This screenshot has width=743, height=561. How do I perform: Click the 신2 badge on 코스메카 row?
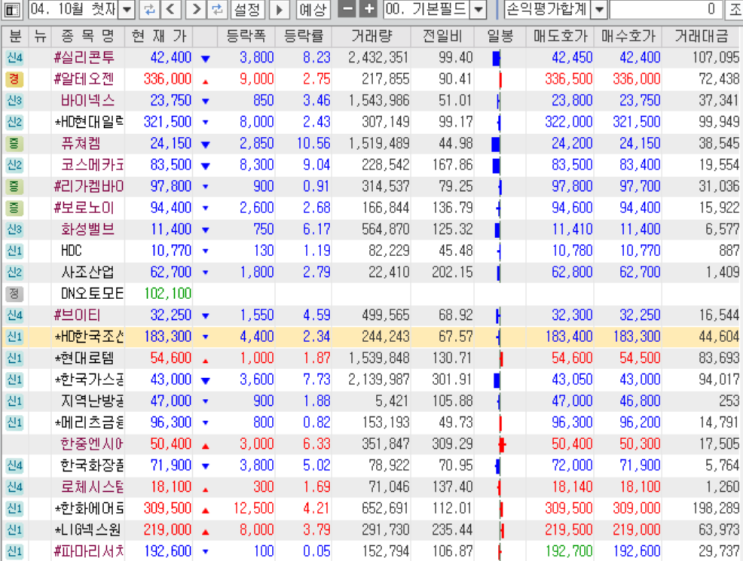click(x=14, y=165)
